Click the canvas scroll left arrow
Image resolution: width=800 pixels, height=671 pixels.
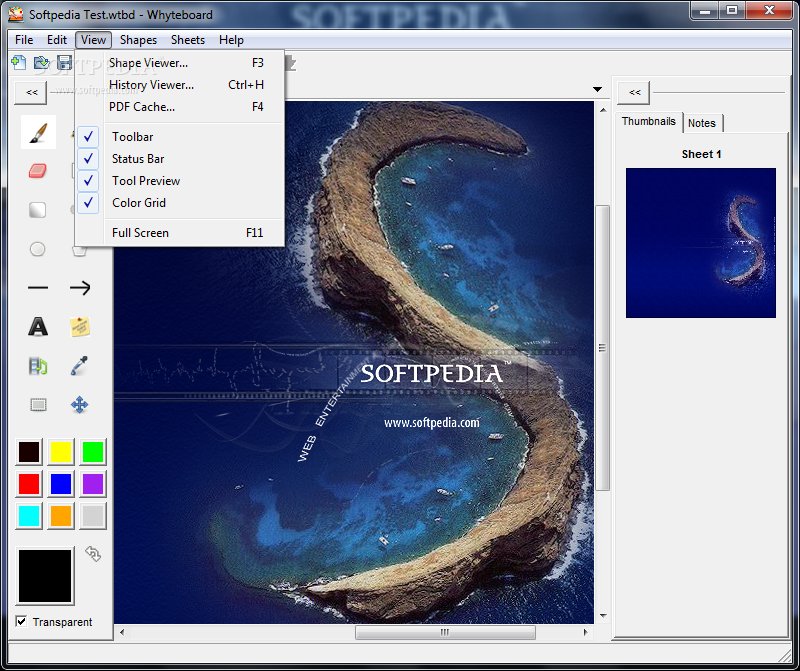point(122,632)
